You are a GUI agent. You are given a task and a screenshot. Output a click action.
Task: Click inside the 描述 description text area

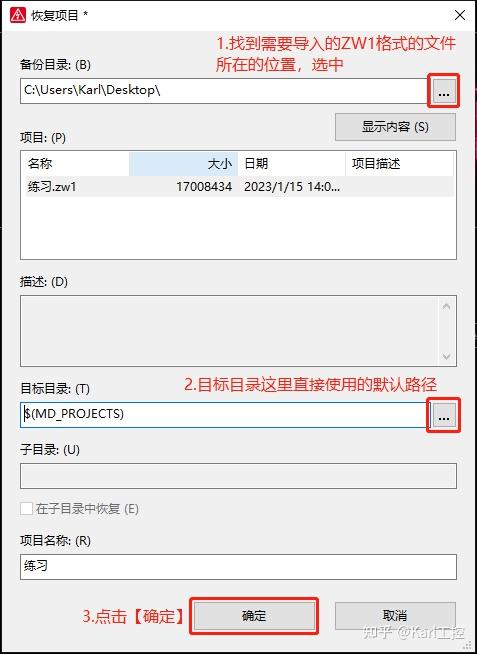[x=229, y=331]
